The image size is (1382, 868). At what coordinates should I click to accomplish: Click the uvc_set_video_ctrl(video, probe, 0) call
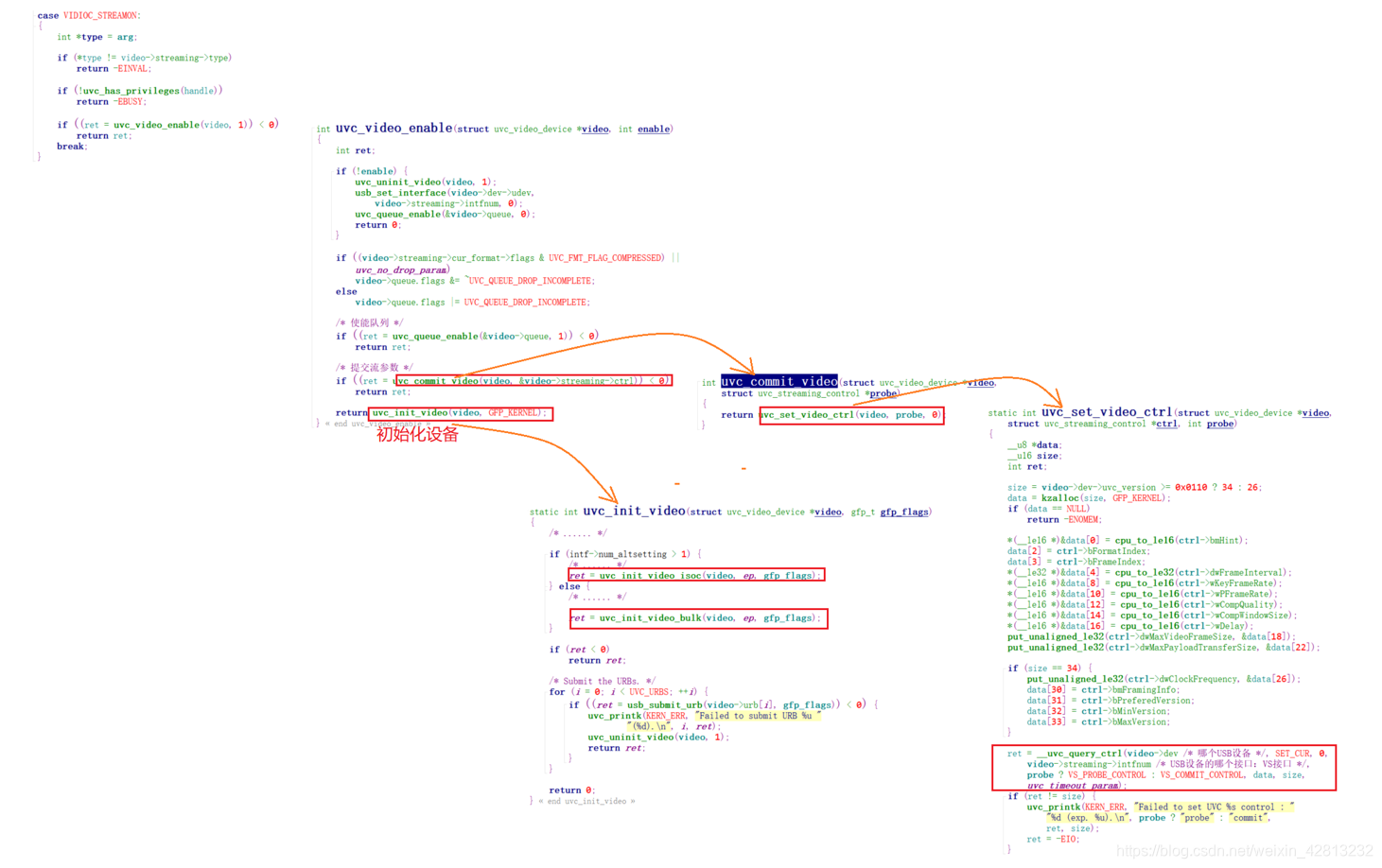(x=851, y=415)
